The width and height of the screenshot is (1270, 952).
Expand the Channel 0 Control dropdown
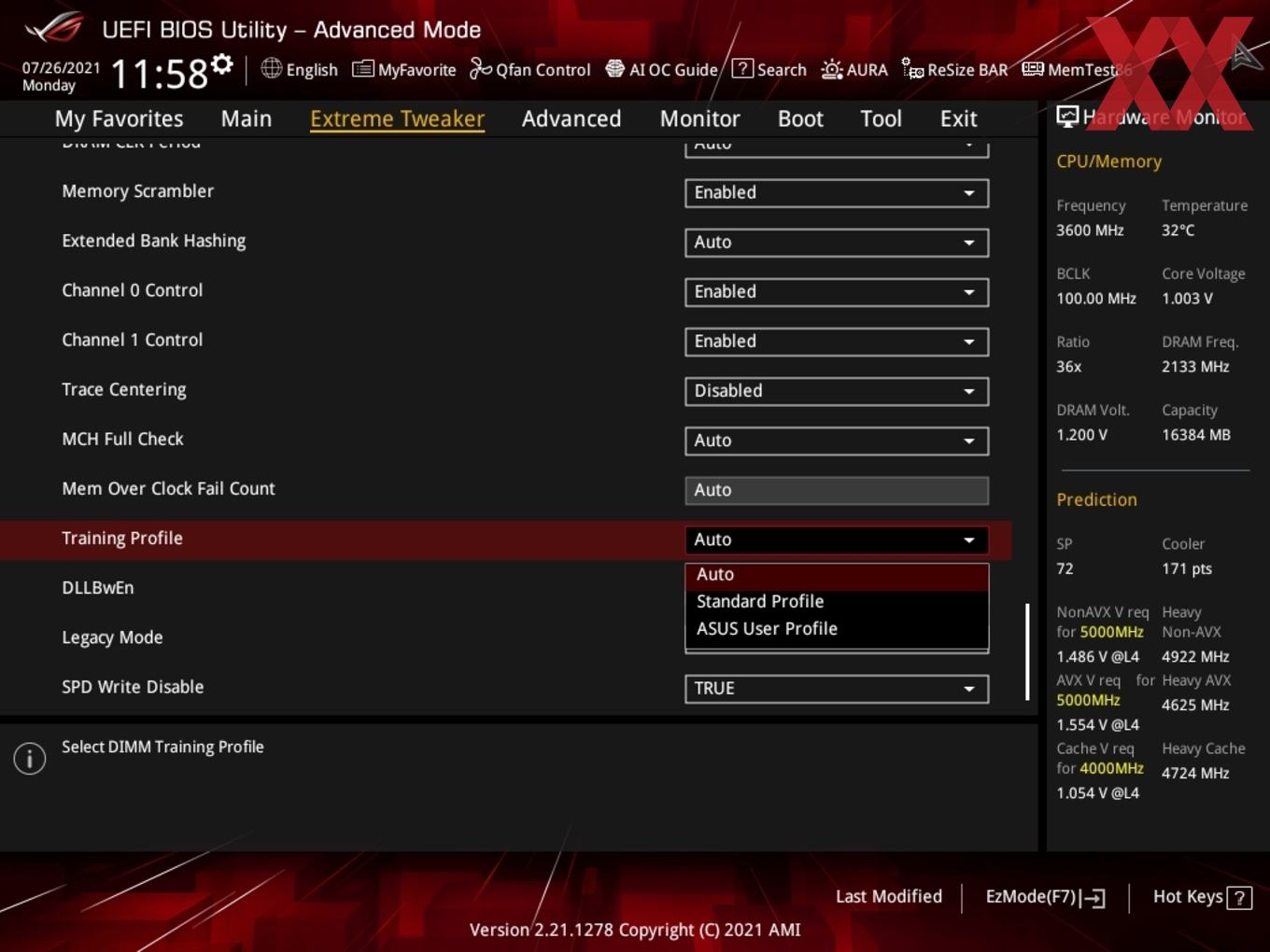pos(837,291)
